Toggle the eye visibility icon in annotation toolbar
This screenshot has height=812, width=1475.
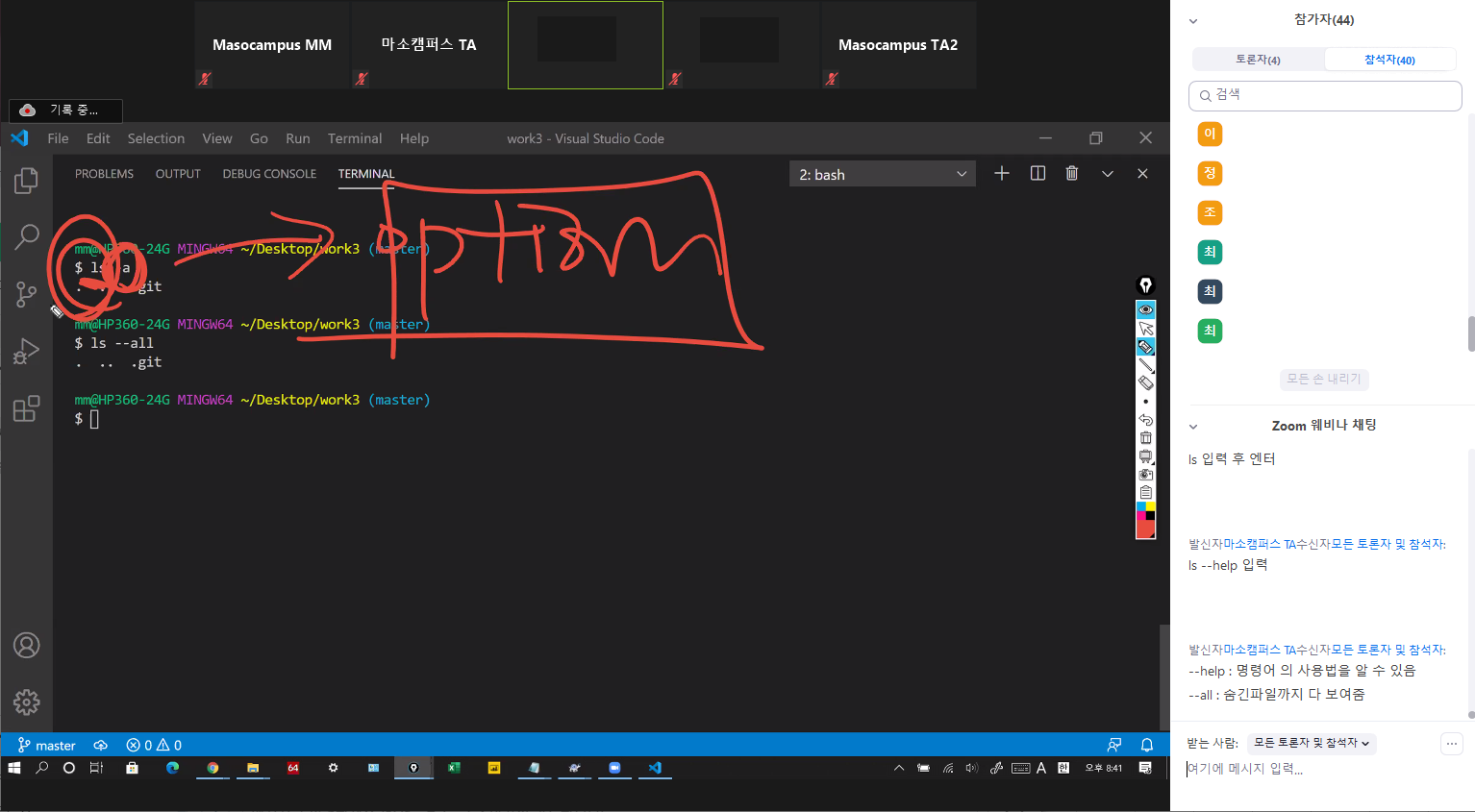tap(1145, 309)
